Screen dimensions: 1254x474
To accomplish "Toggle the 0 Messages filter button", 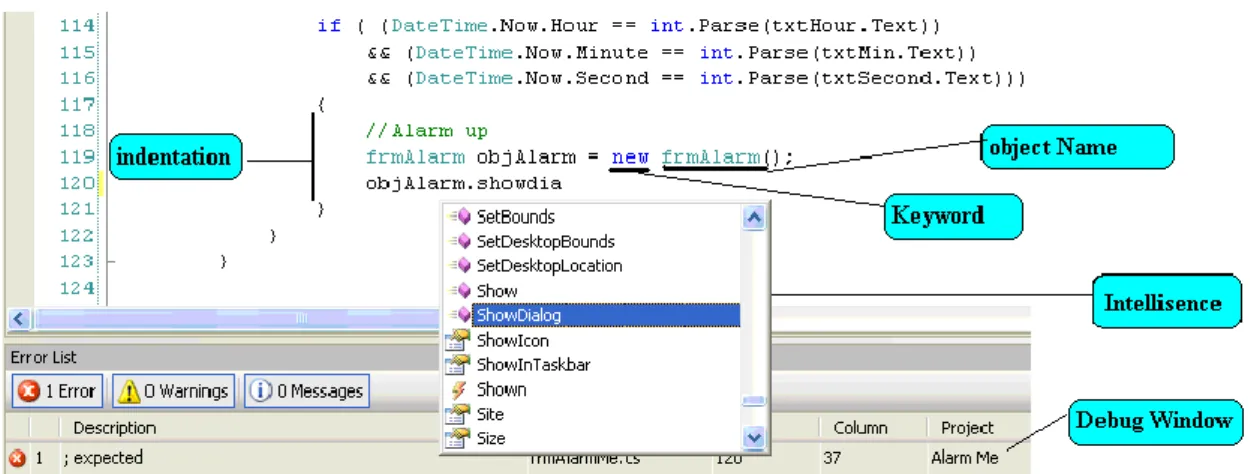I will (306, 391).
